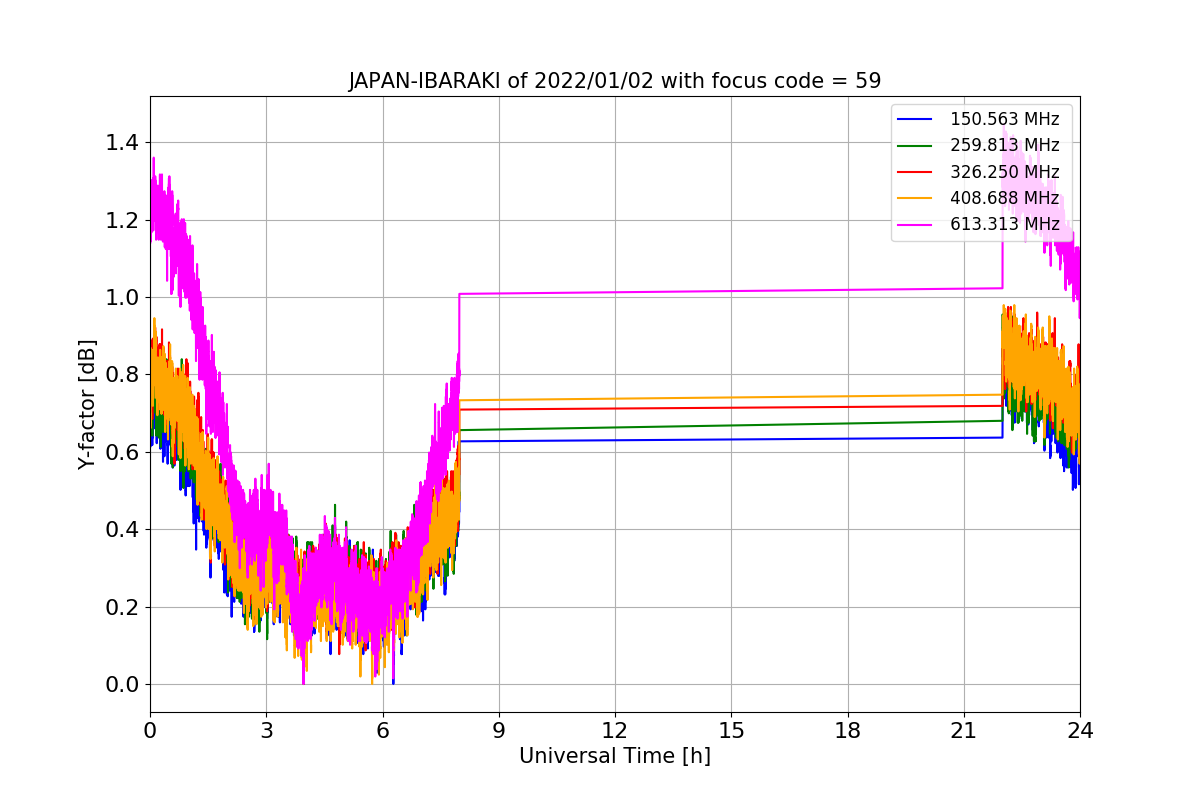
Task: Click the Y-factor [dB] axis label
Action: (87, 404)
